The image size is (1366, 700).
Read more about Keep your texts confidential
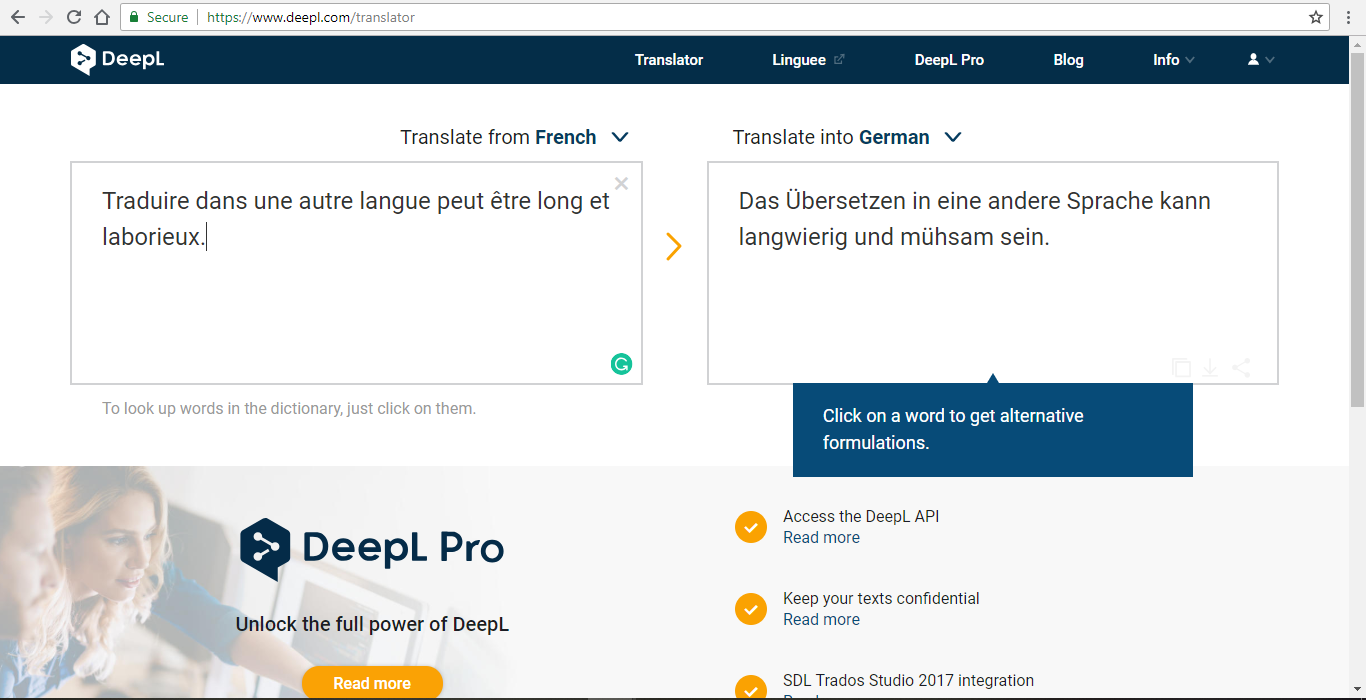point(821,620)
